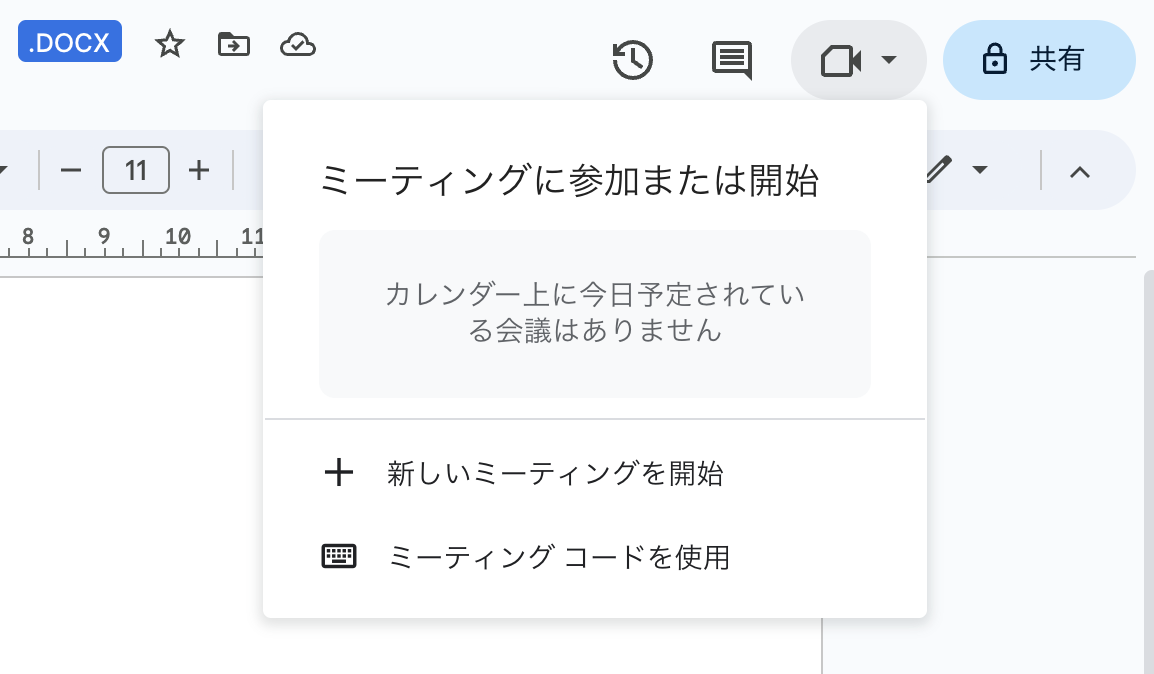
Task: Click the font size field showing 11
Action: click(x=136, y=170)
